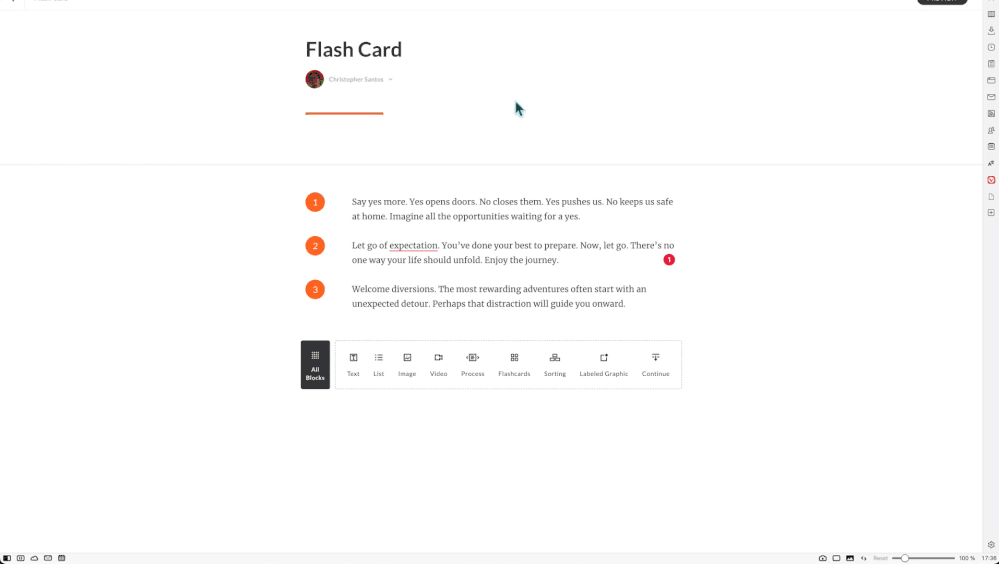Open the All Blocks library

[315, 364]
